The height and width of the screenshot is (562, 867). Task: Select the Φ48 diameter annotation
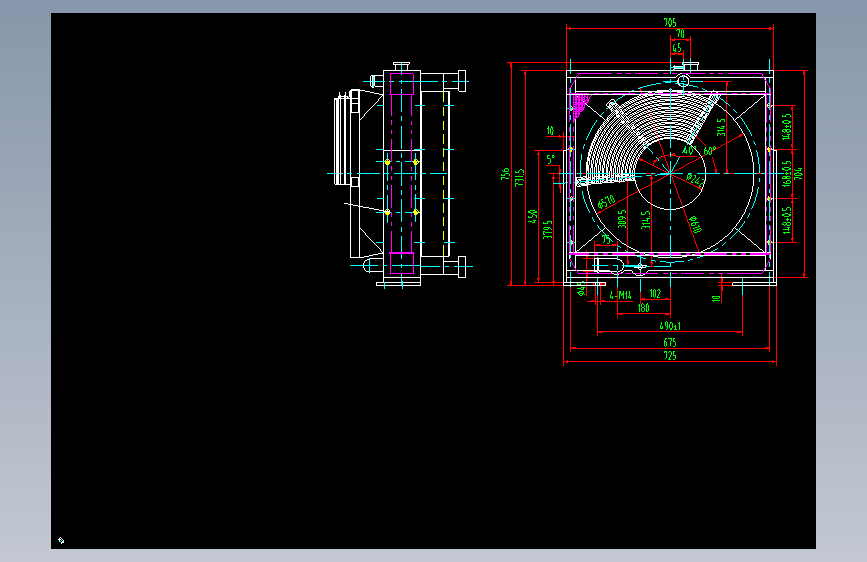coord(581,289)
